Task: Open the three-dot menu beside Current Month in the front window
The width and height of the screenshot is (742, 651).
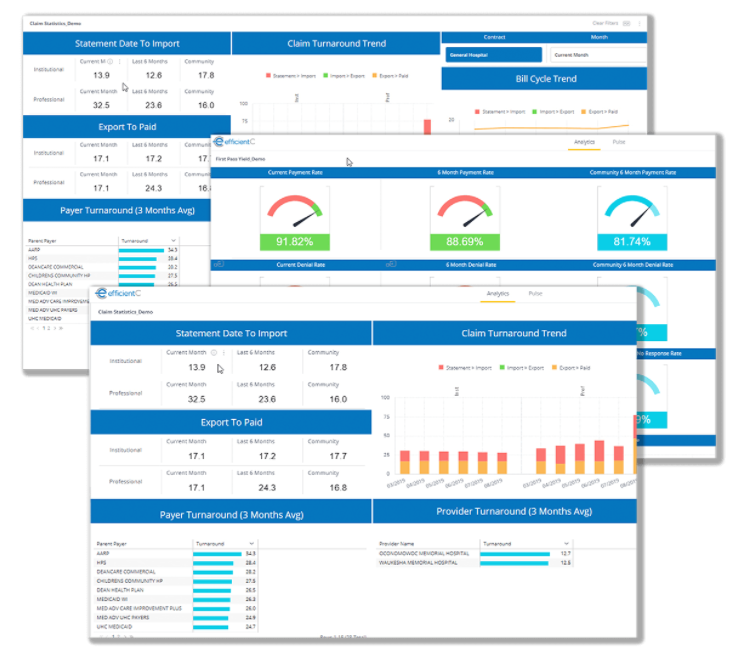Action: 222,353
